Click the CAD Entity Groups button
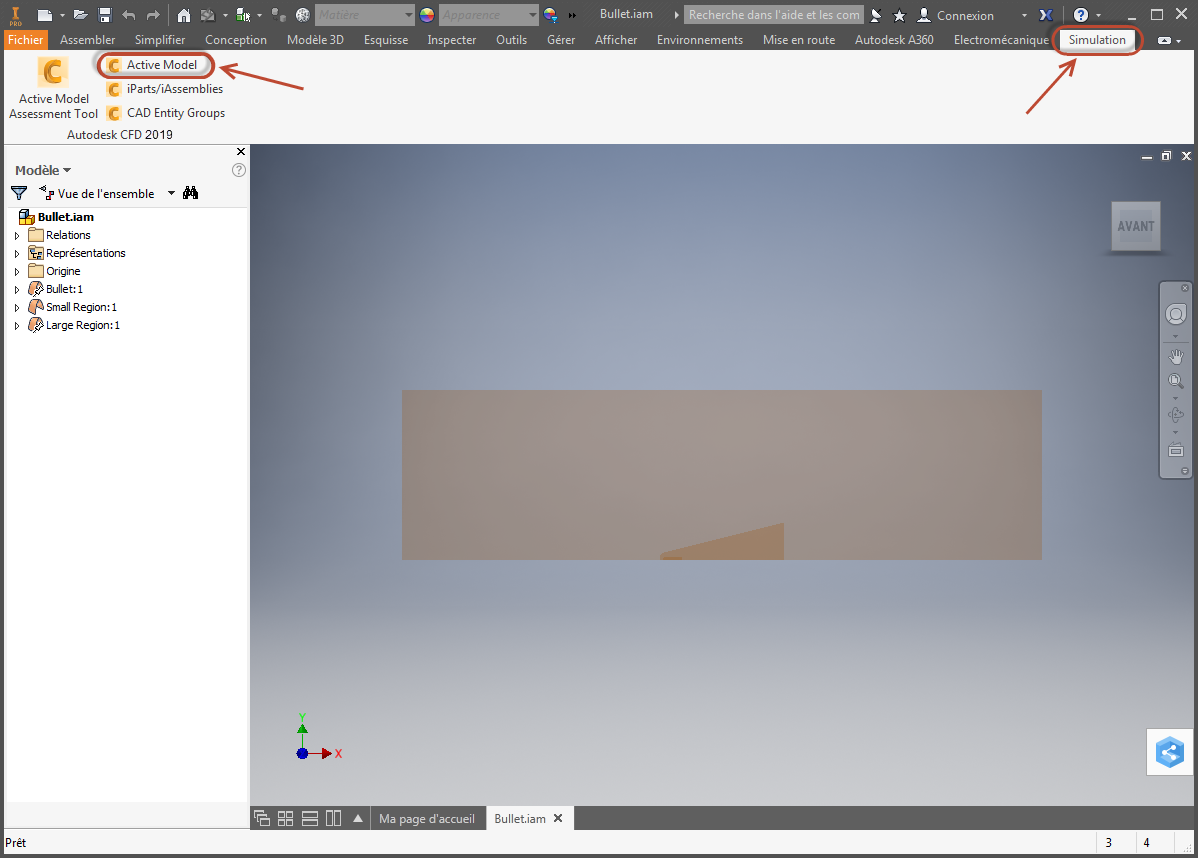 coord(166,113)
